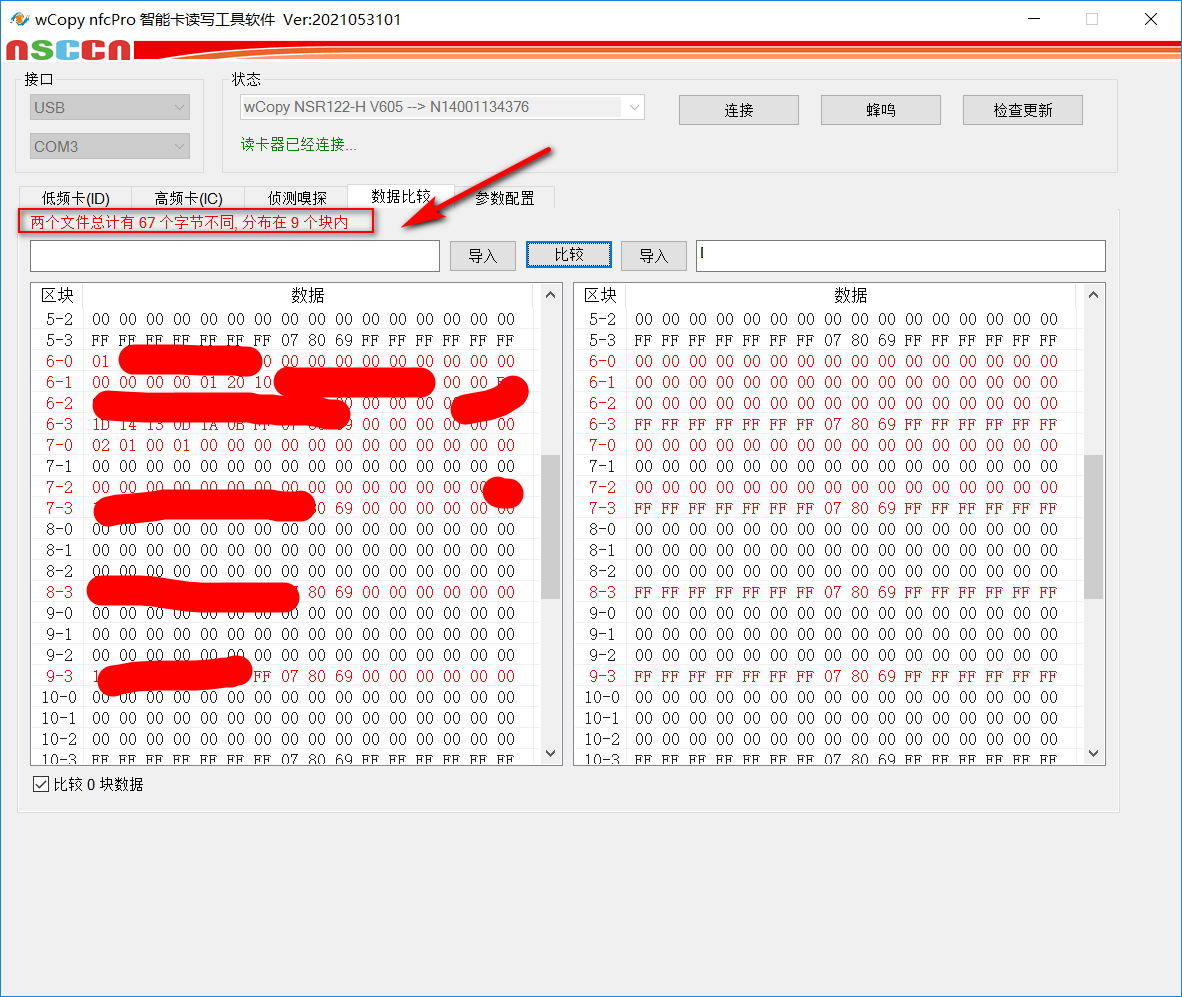This screenshot has height=997, width=1182.
Task: Click the 67 bytes differ result message
Action: coord(189,222)
